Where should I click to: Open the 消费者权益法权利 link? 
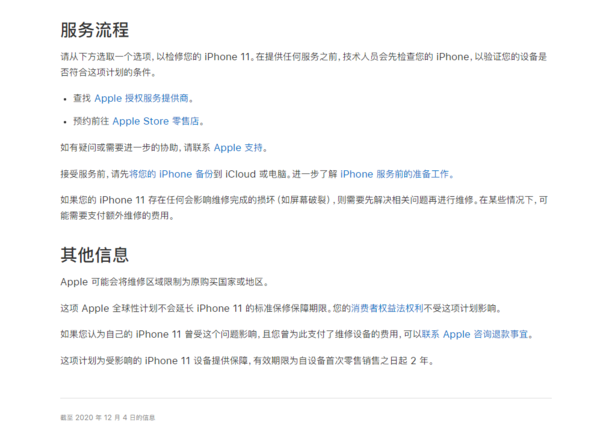(387, 308)
